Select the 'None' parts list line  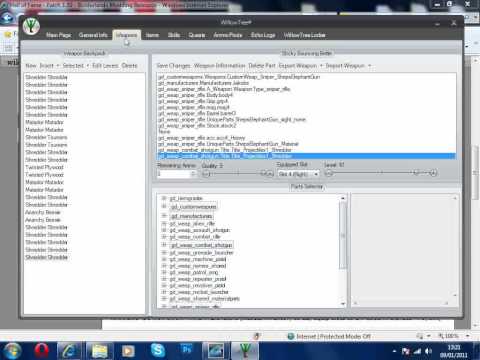click(306, 132)
